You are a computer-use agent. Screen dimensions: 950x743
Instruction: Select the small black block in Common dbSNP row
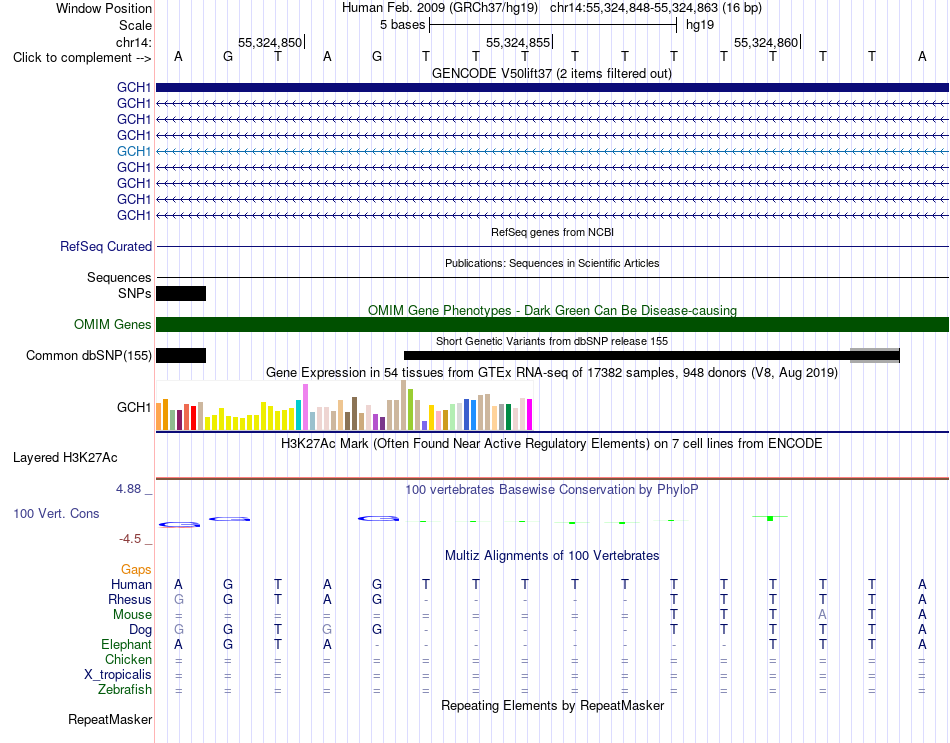(181, 355)
